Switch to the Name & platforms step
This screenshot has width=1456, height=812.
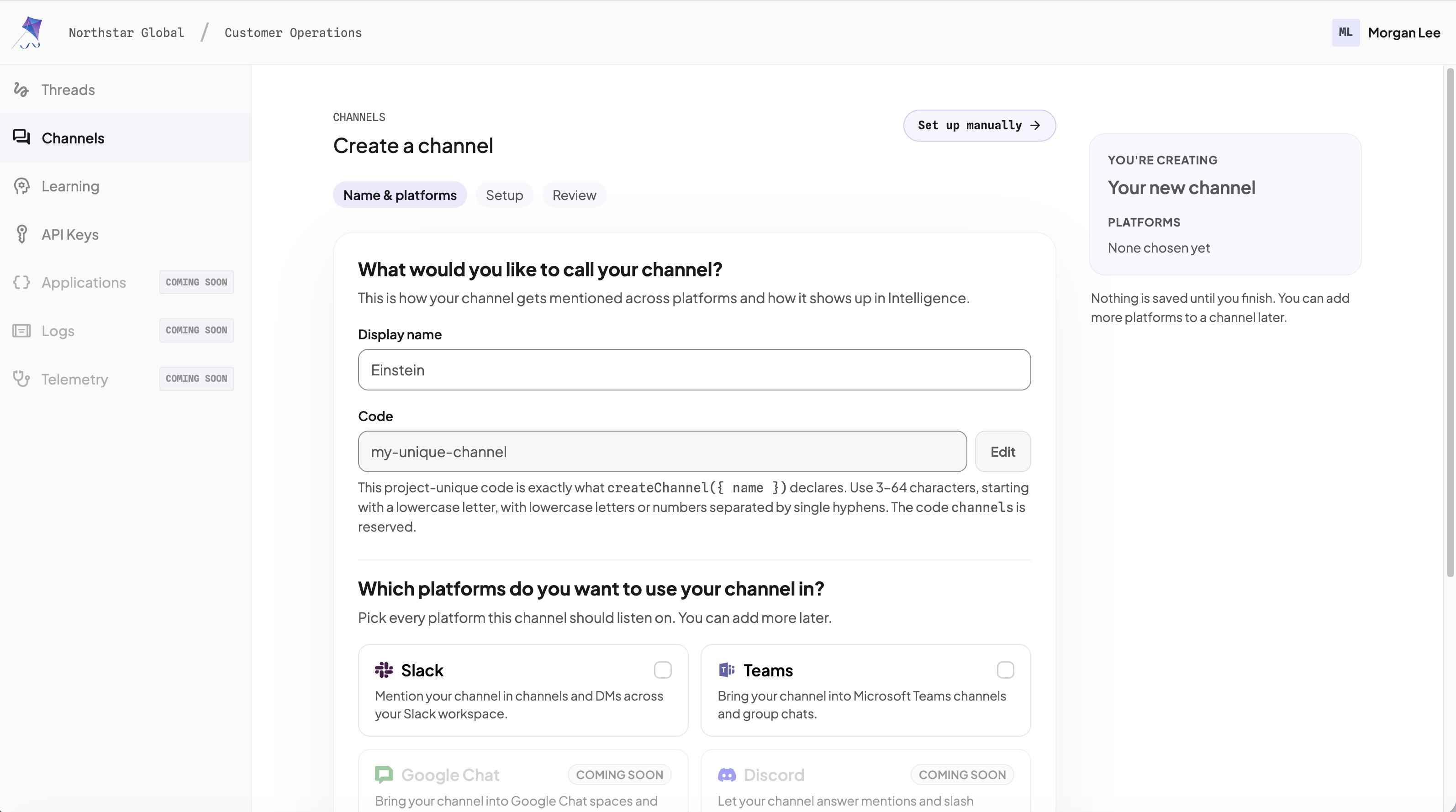tap(400, 195)
